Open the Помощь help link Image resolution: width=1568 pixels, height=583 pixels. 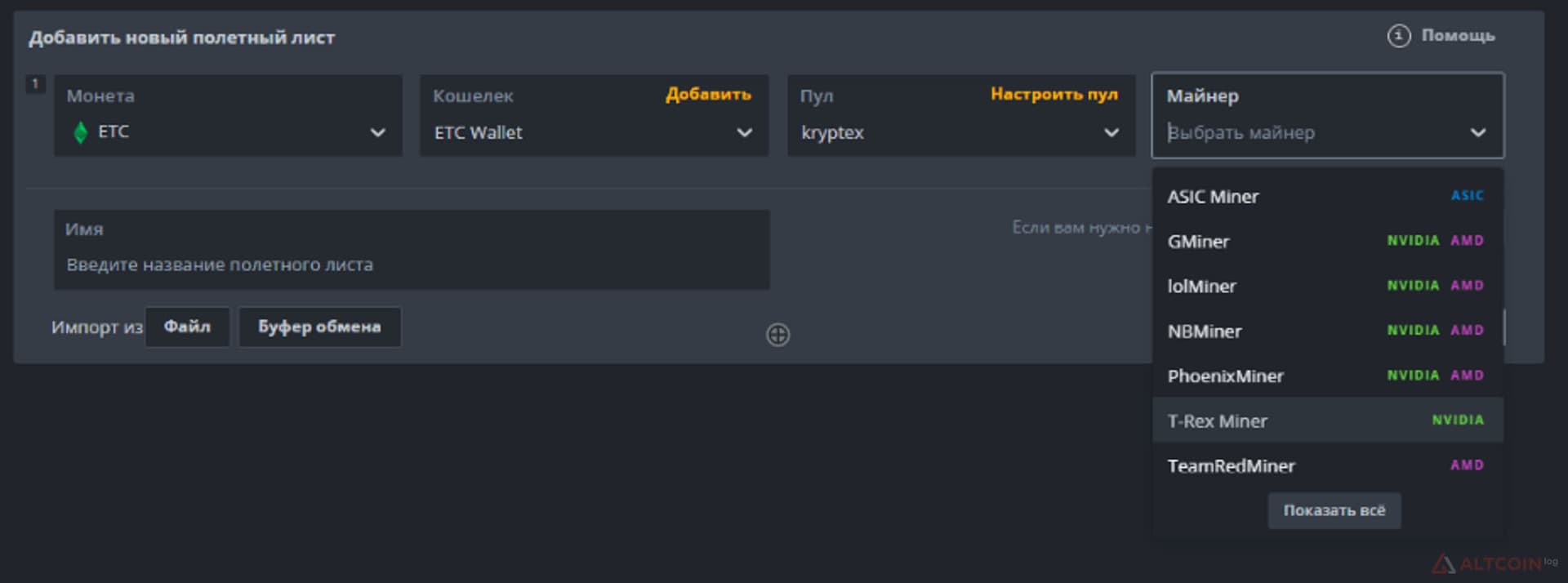(x=1458, y=36)
